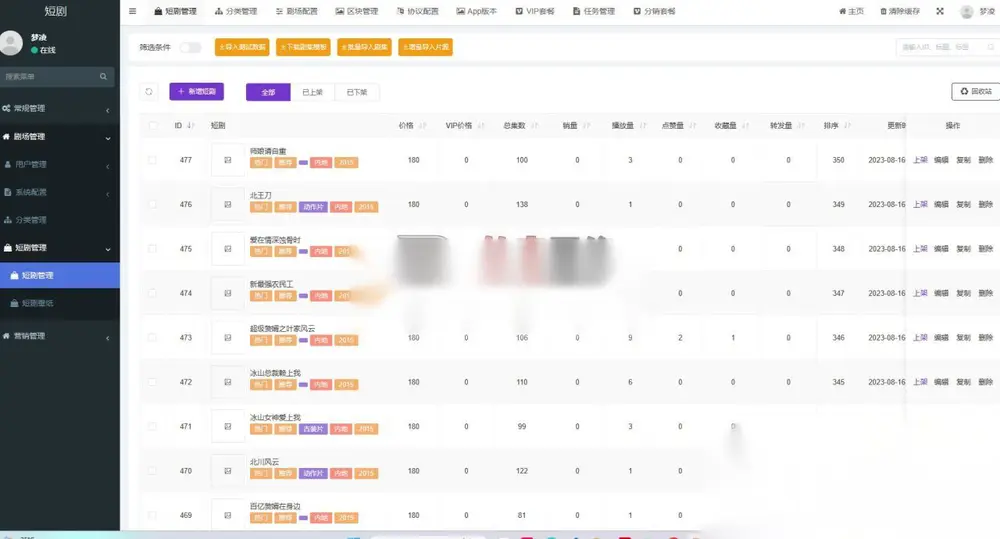The image size is (1000, 539).
Task: Sort by 总集数 column sort arrows
Action: [x=534, y=126]
